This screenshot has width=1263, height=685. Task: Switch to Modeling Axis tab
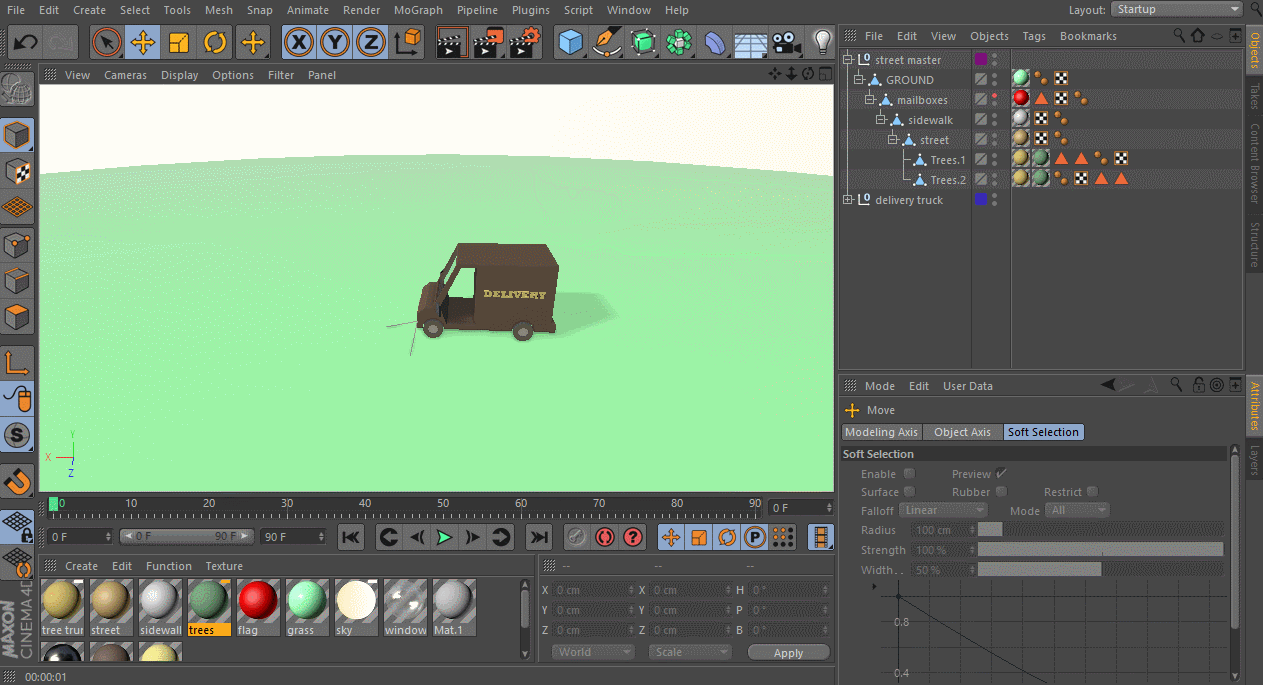coord(882,432)
